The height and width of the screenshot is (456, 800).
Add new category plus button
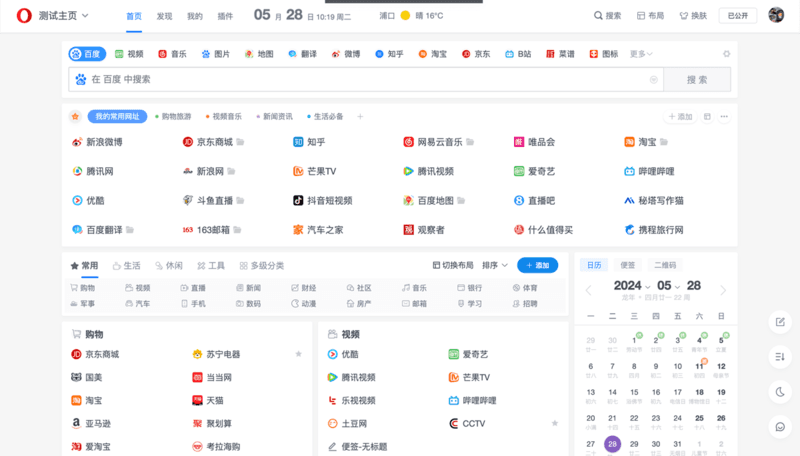pos(360,117)
